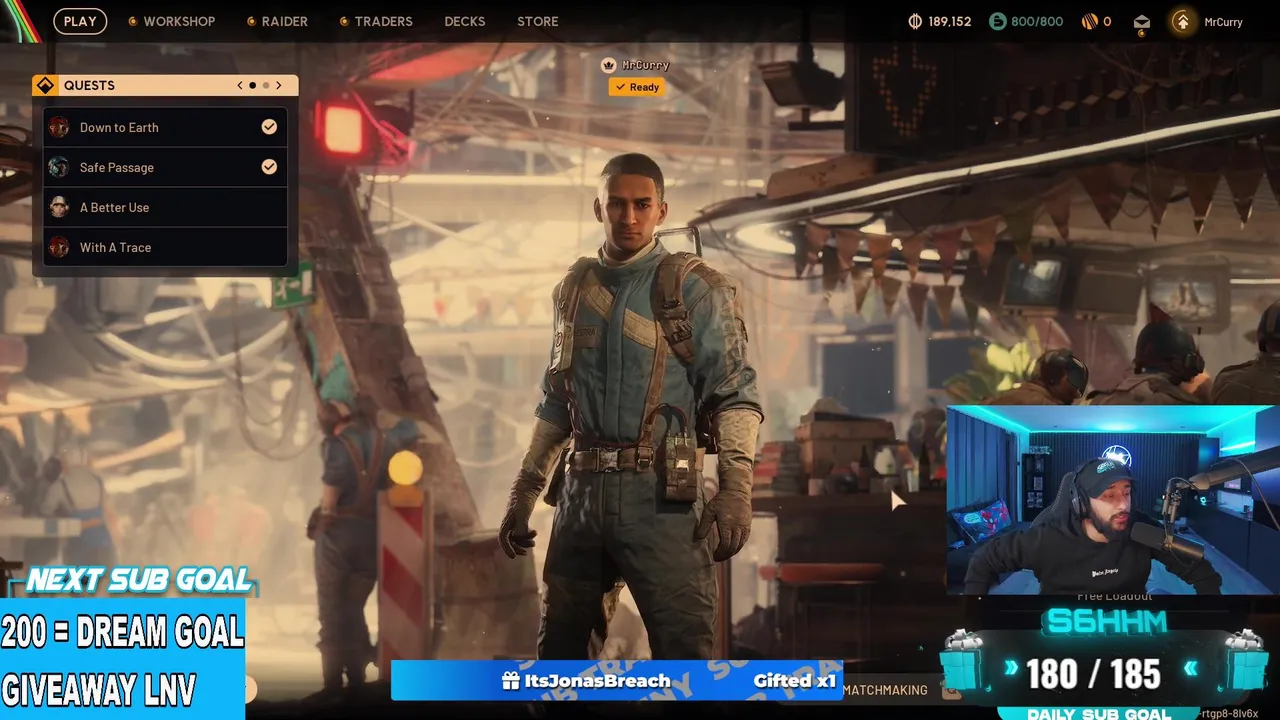
Task: Open the DECKS tab
Action: tap(465, 21)
